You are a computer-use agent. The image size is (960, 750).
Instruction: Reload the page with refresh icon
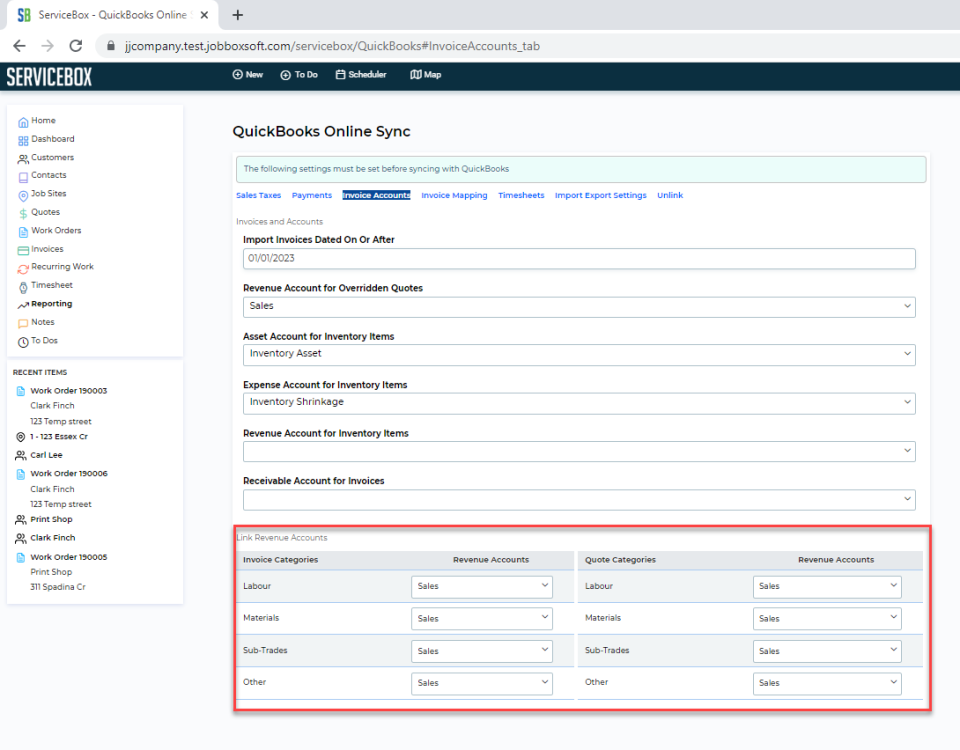click(x=76, y=46)
